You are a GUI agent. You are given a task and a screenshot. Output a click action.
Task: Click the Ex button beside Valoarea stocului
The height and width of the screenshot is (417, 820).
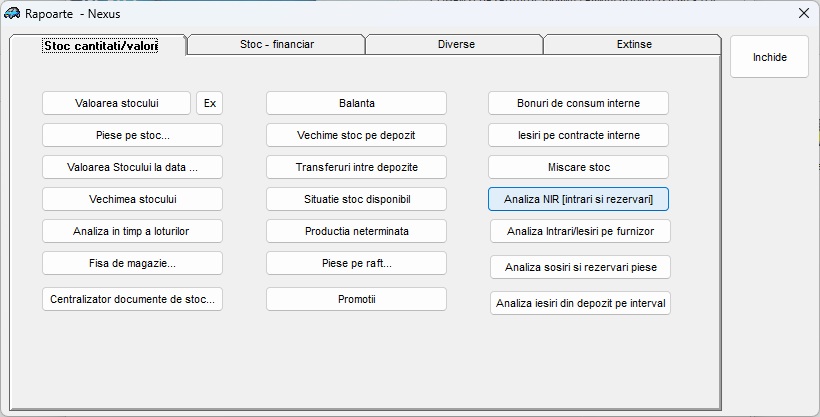coord(209,103)
